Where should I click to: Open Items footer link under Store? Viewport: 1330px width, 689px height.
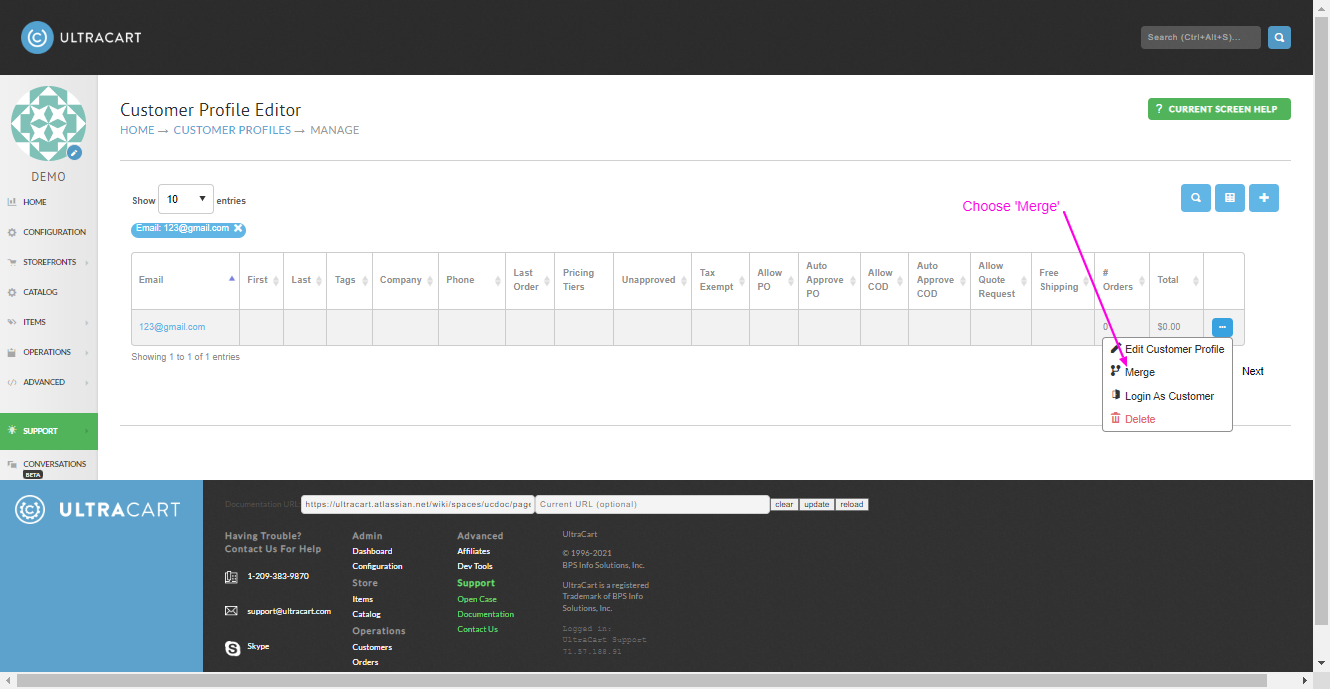362,599
